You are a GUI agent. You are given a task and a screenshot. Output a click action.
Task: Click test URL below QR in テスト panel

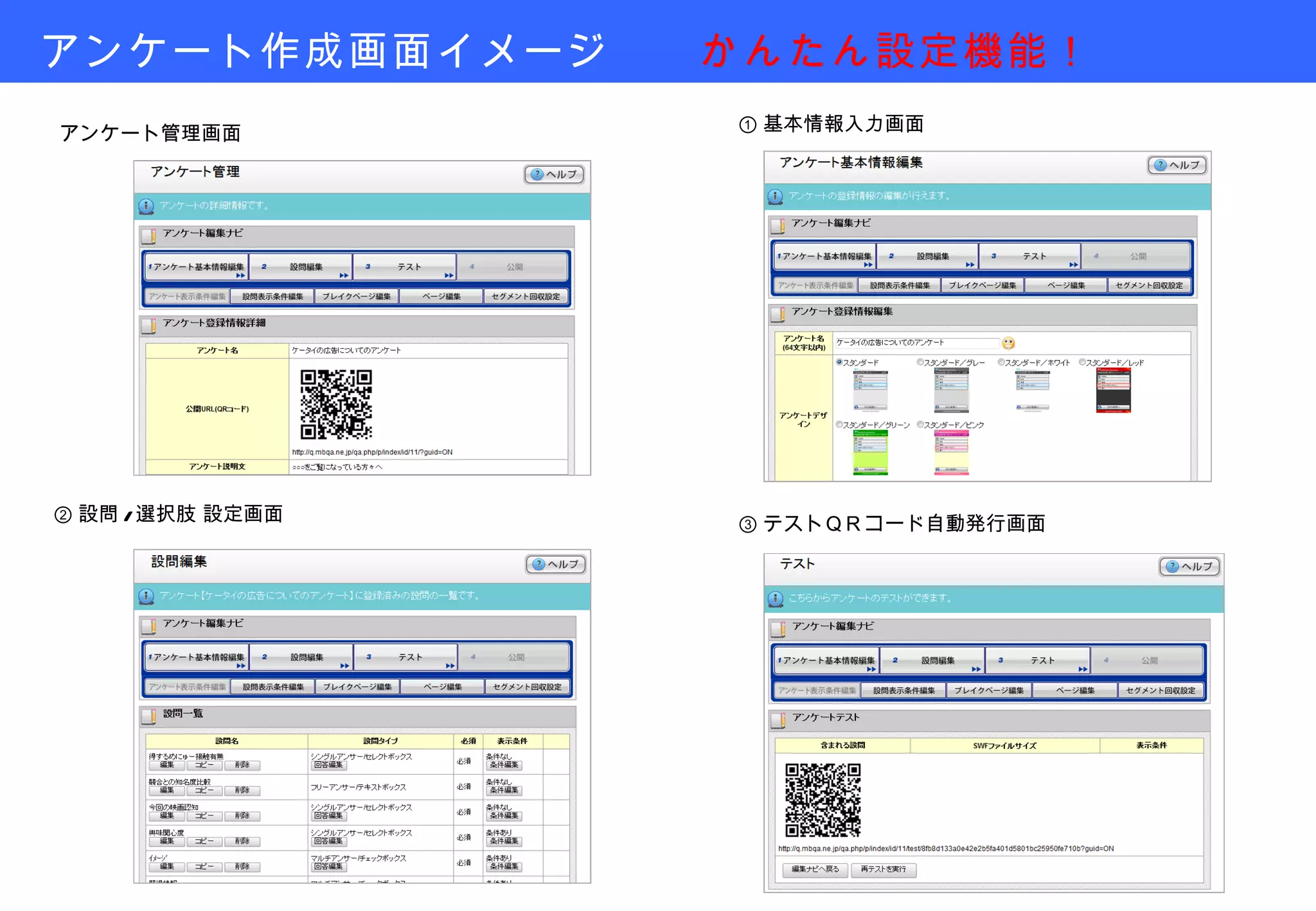(946, 849)
